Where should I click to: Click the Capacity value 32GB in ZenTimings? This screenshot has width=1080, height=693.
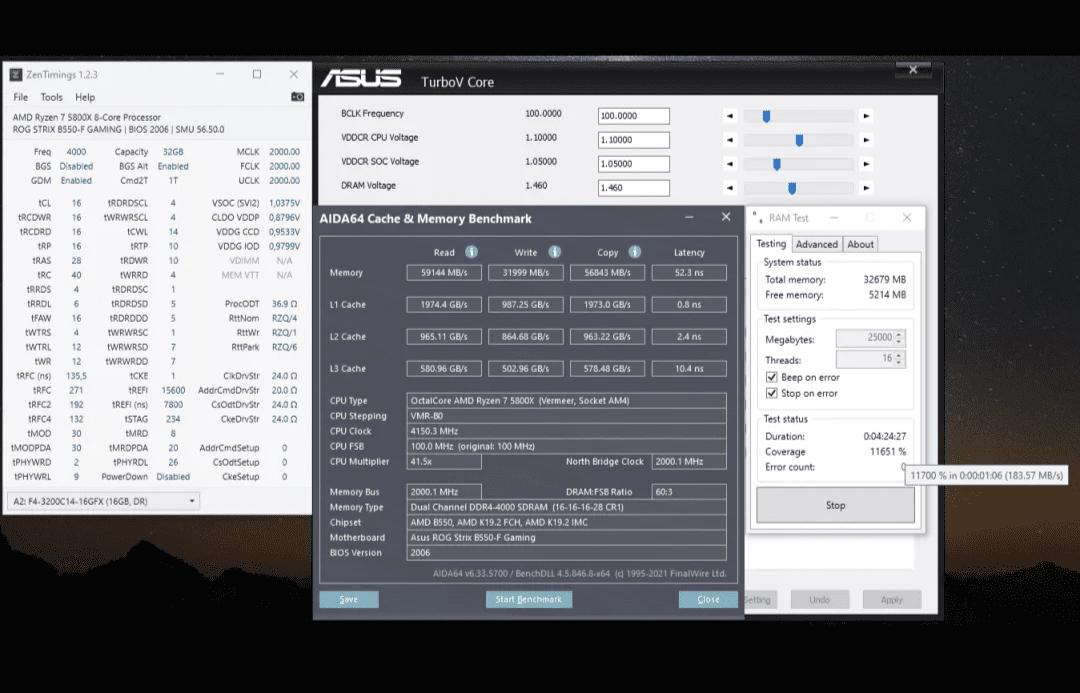[173, 152]
